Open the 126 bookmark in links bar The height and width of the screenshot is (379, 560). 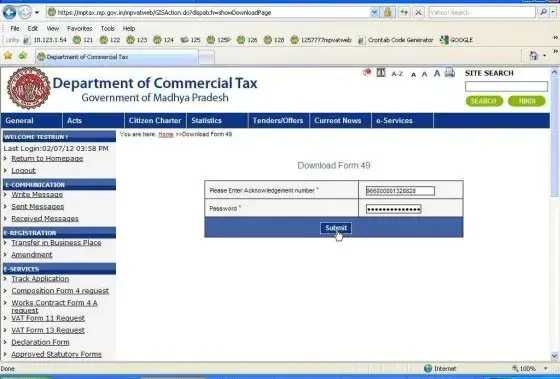tap(247, 40)
